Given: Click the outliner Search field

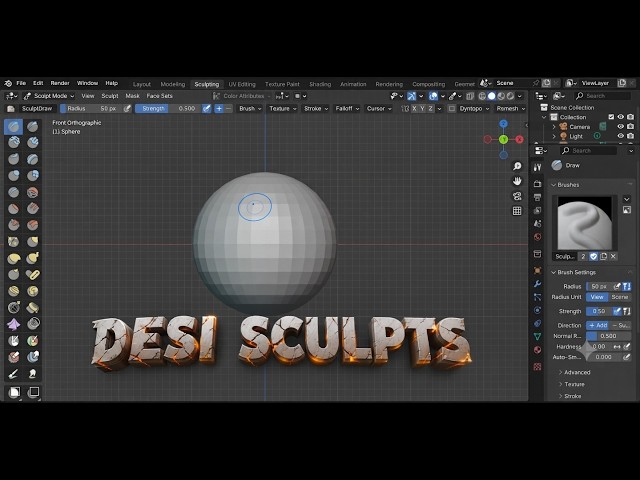Looking at the screenshot, I should pos(603,96).
